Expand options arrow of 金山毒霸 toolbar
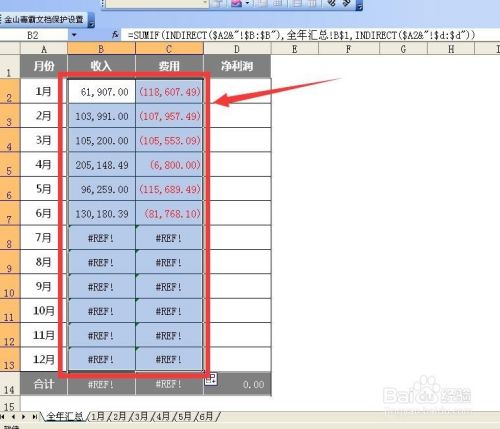The image size is (500, 429). (91, 20)
